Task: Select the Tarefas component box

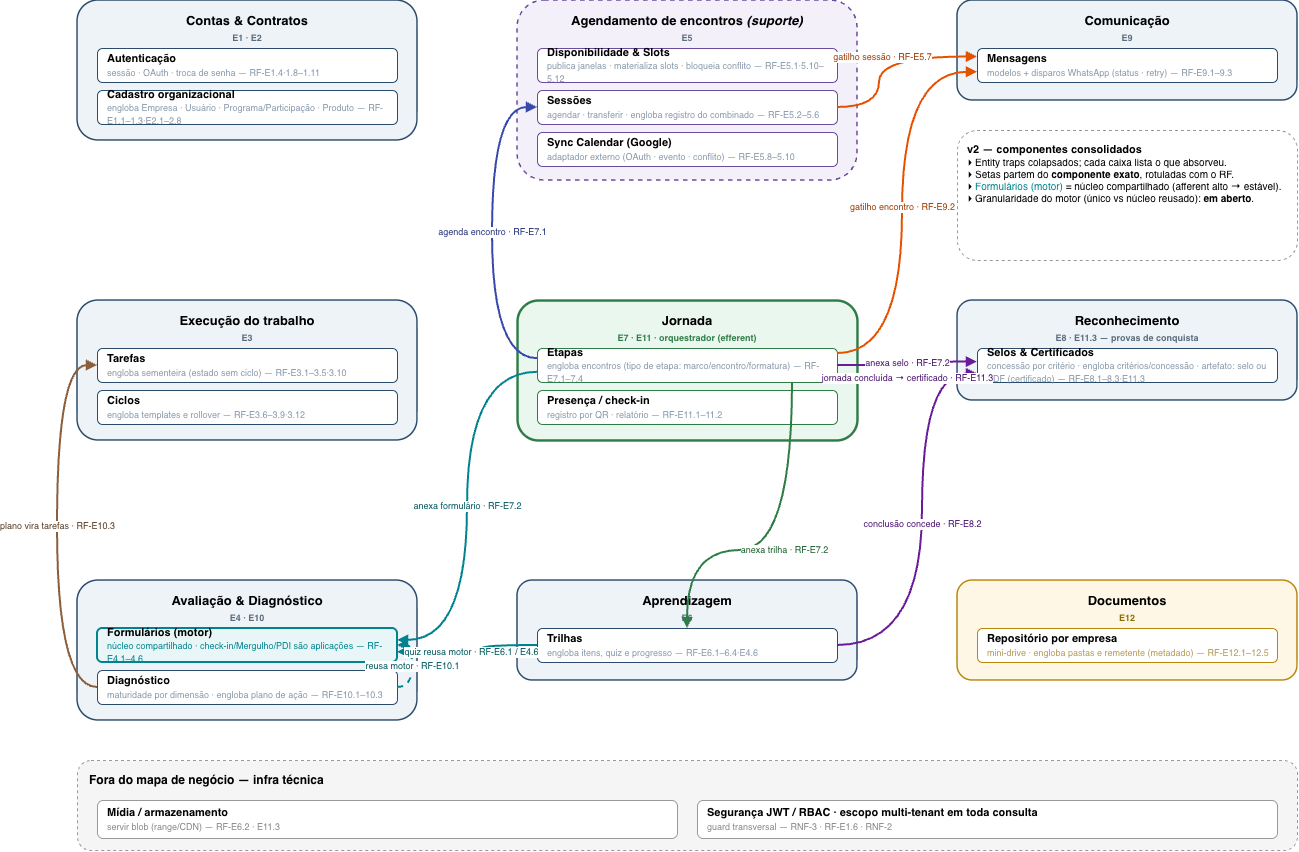Action: (247, 365)
